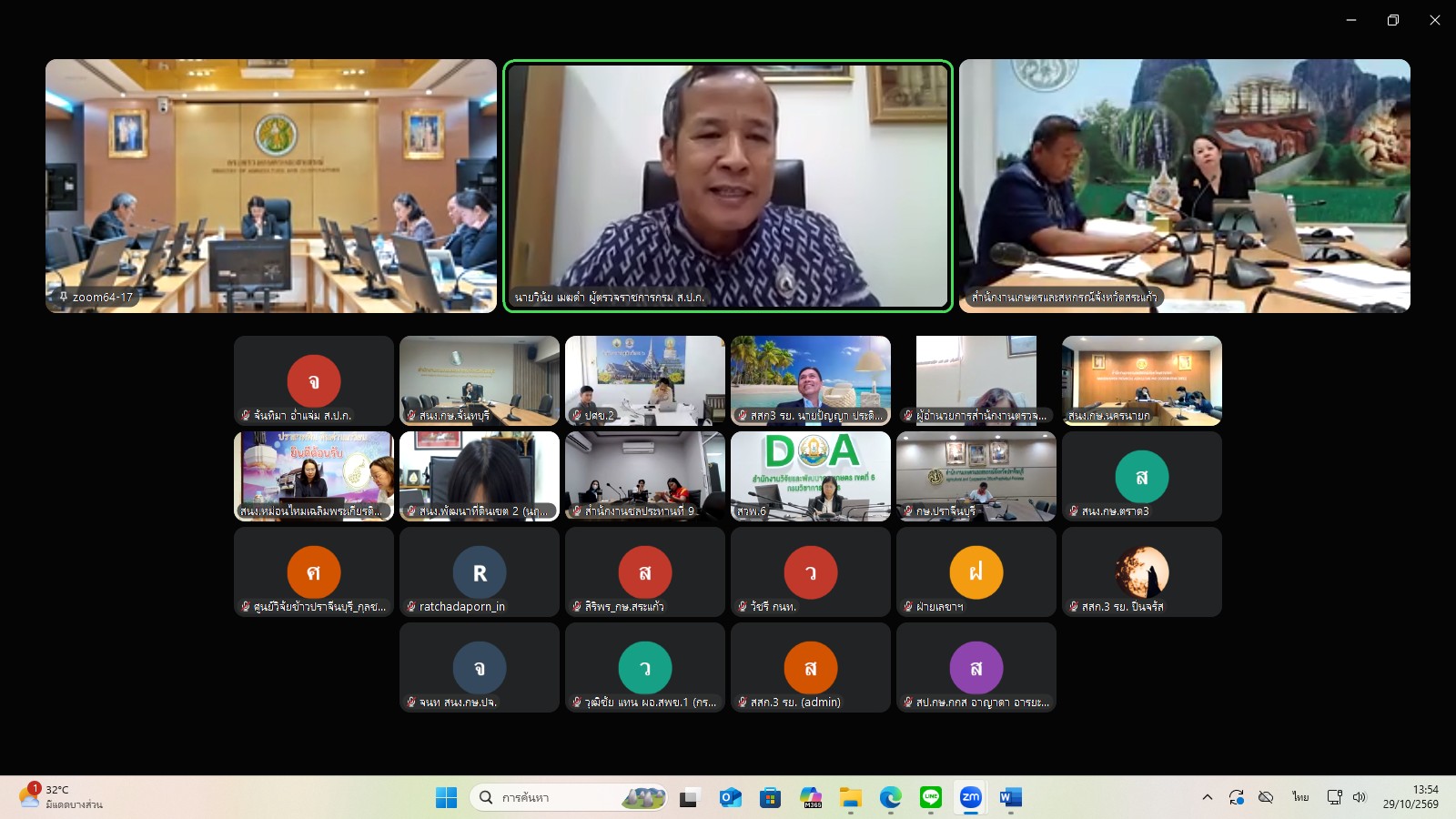Open Word from the taskbar
1456x819 pixels.
[1011, 798]
